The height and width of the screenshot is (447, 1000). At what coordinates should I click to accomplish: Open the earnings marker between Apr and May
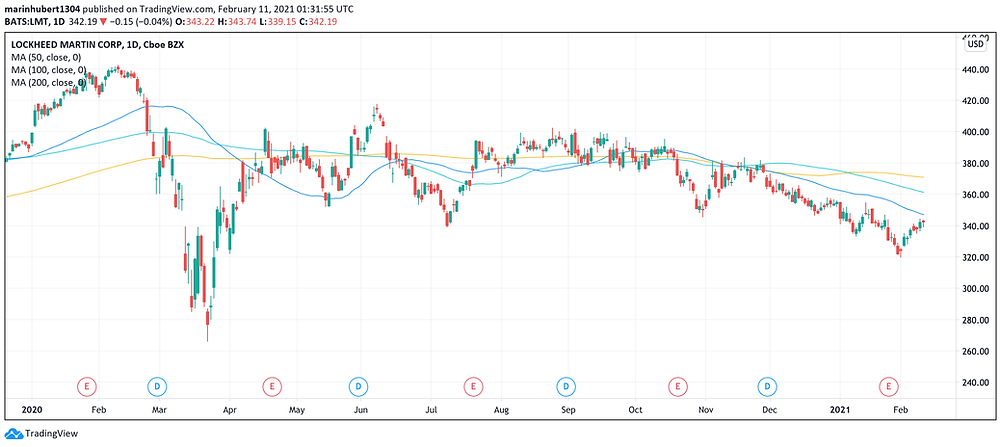(272, 386)
